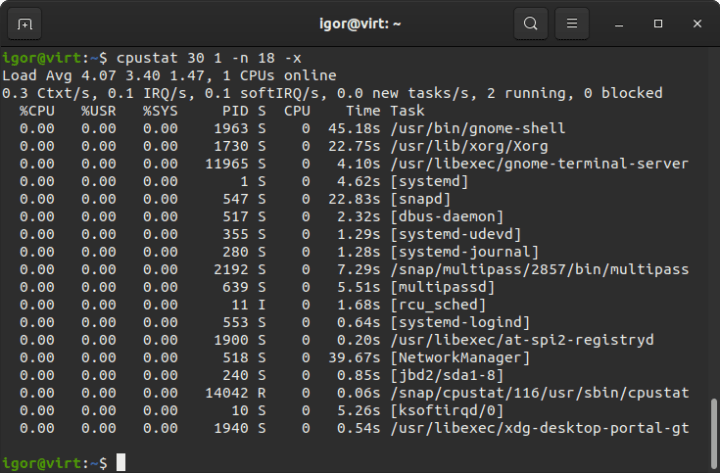Click the I state of rcu_sched row
Viewport: 720px width, 473px height.
261,305
